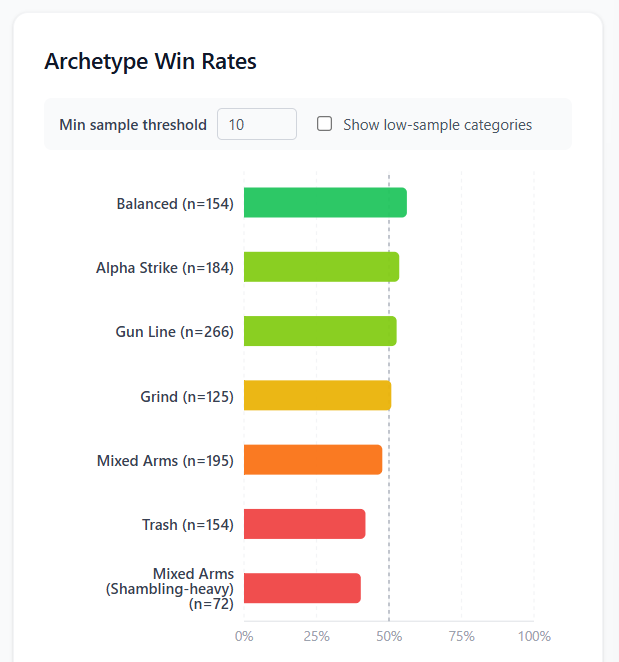Click the Archetype Win Rates heading
Image resolution: width=619 pixels, height=662 pixels.
[150, 62]
